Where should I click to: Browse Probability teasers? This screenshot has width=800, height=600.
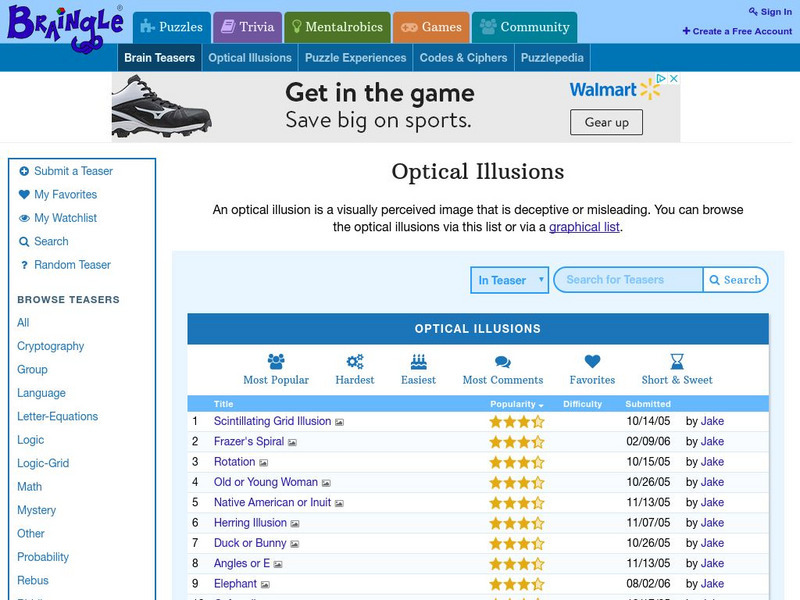[43, 557]
